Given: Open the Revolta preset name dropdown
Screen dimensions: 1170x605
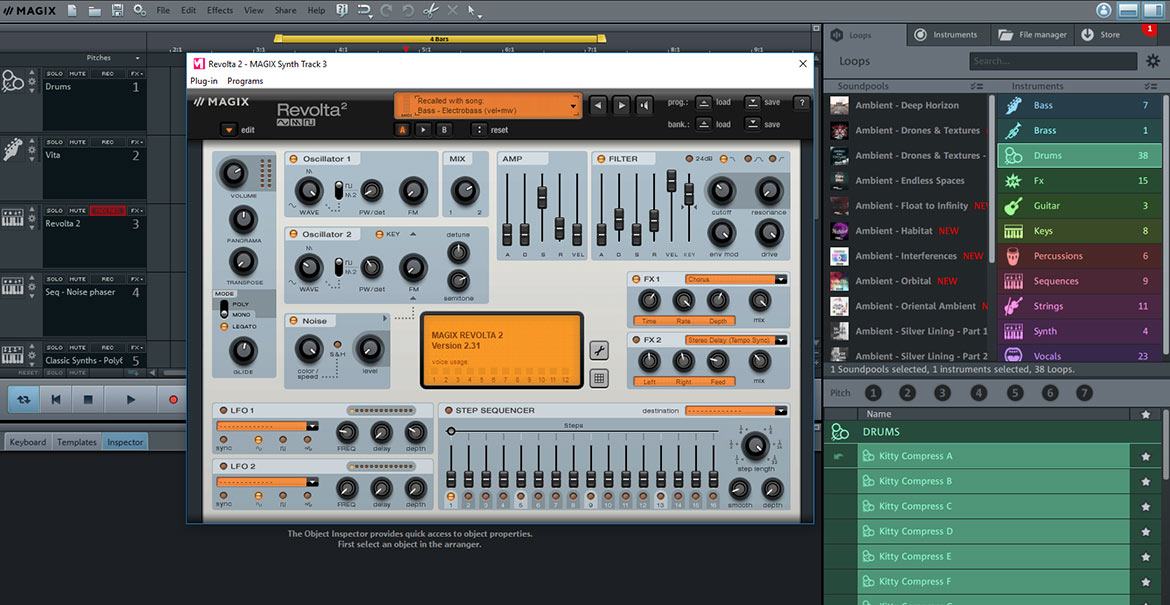Looking at the screenshot, I should [x=573, y=107].
